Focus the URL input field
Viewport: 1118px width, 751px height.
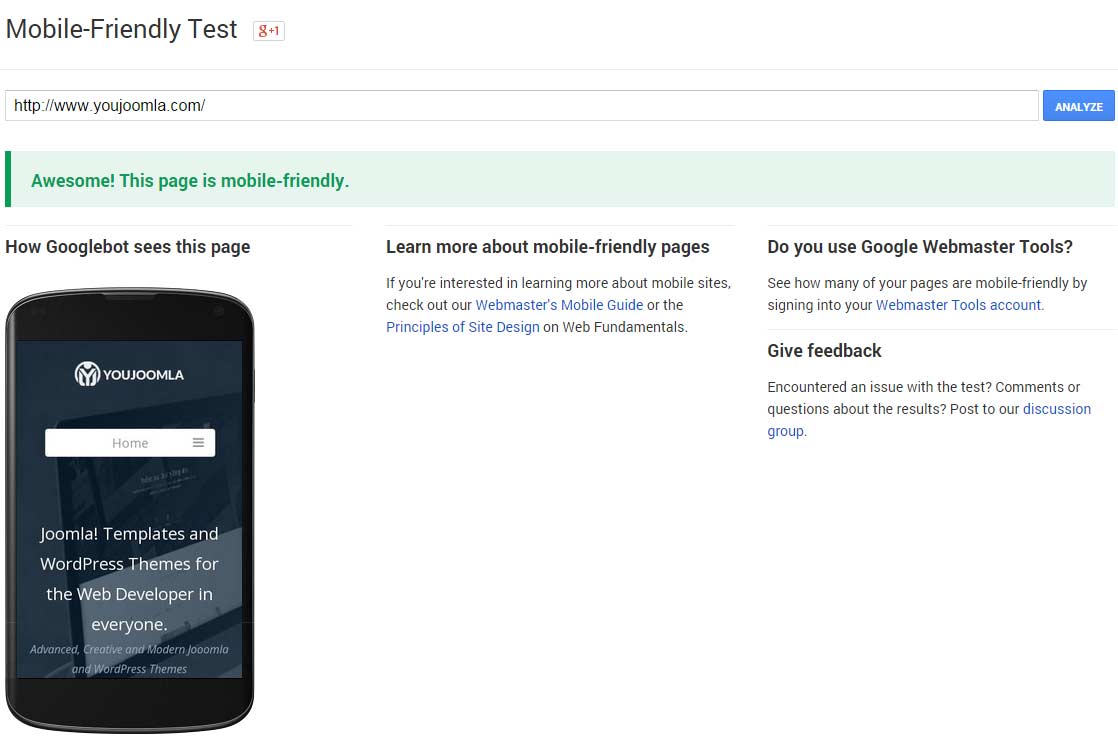click(521, 106)
